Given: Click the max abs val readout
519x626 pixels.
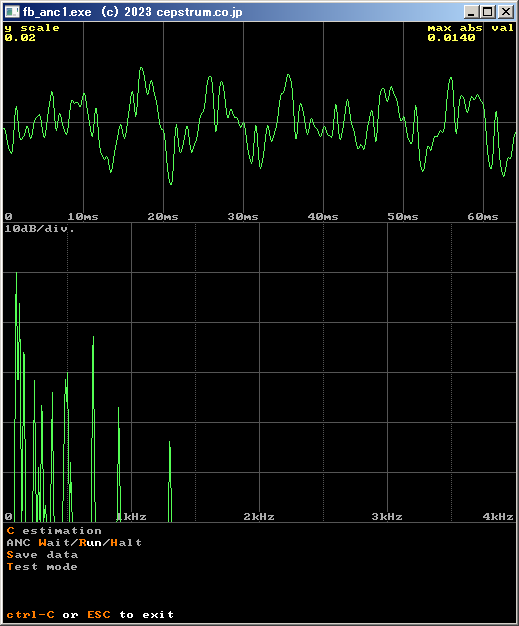Looking at the screenshot, I should pos(470,33).
